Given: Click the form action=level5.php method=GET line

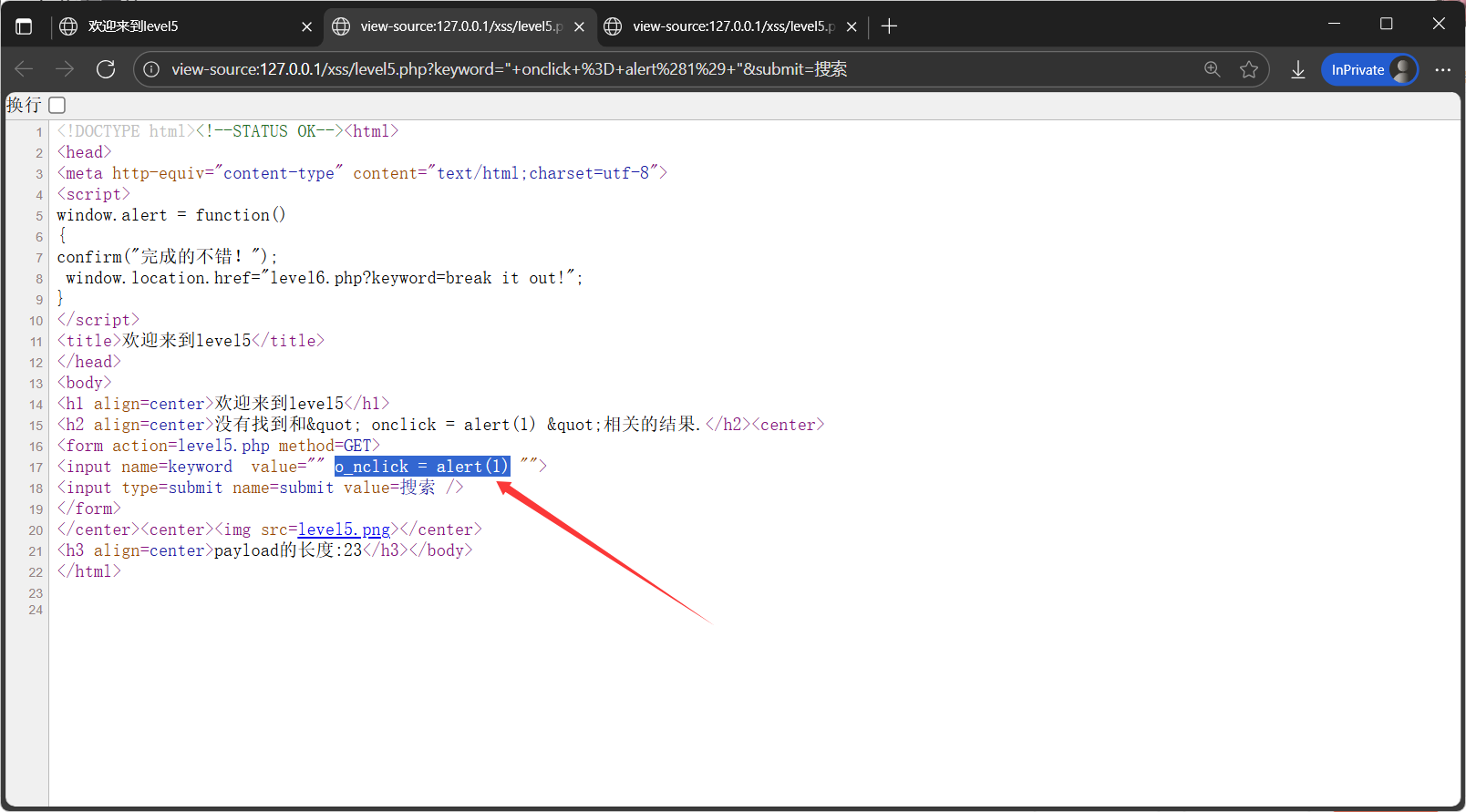Looking at the screenshot, I should 218,446.
